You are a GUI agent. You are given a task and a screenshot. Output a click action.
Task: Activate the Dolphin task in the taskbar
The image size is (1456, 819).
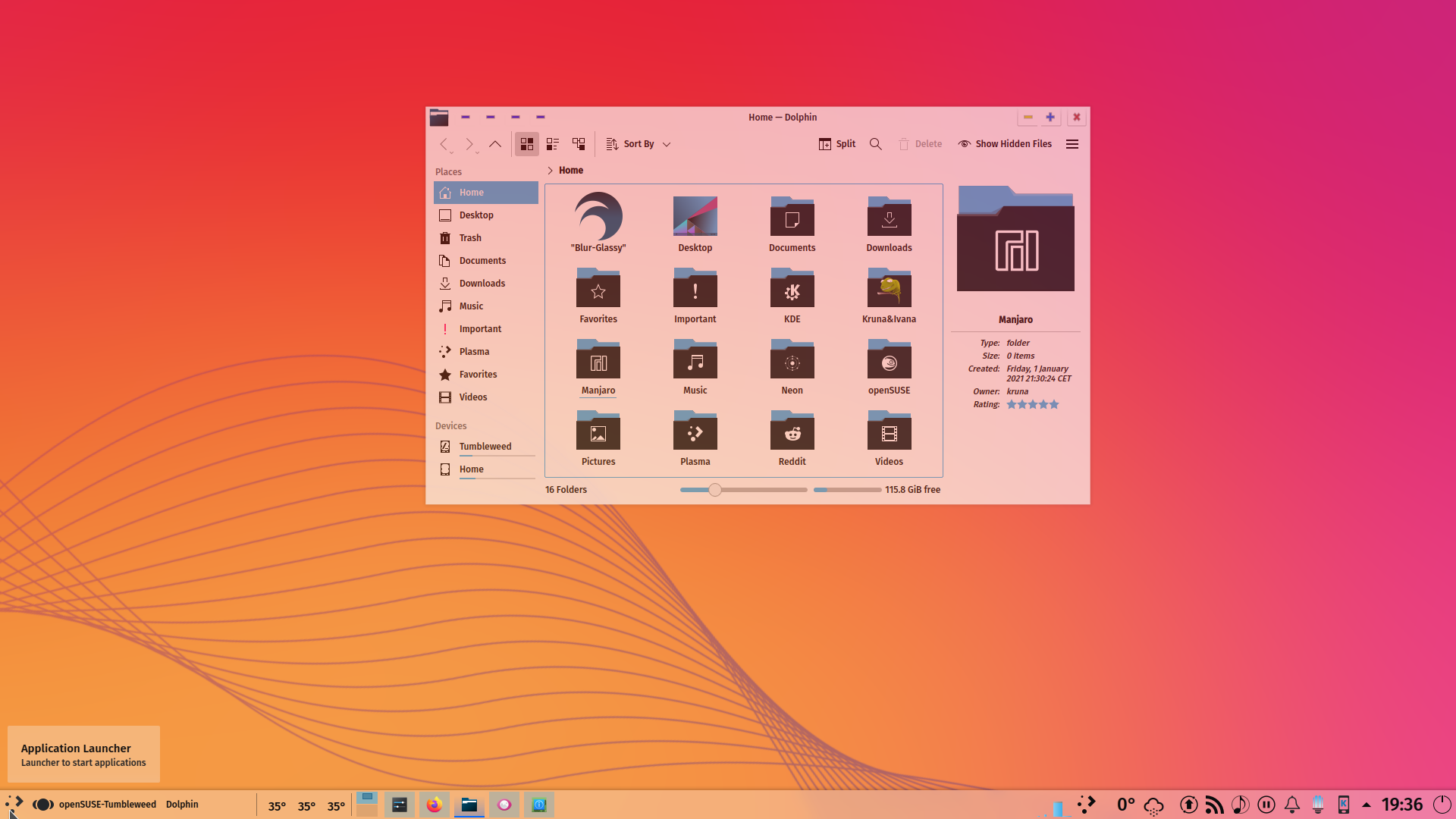(469, 805)
